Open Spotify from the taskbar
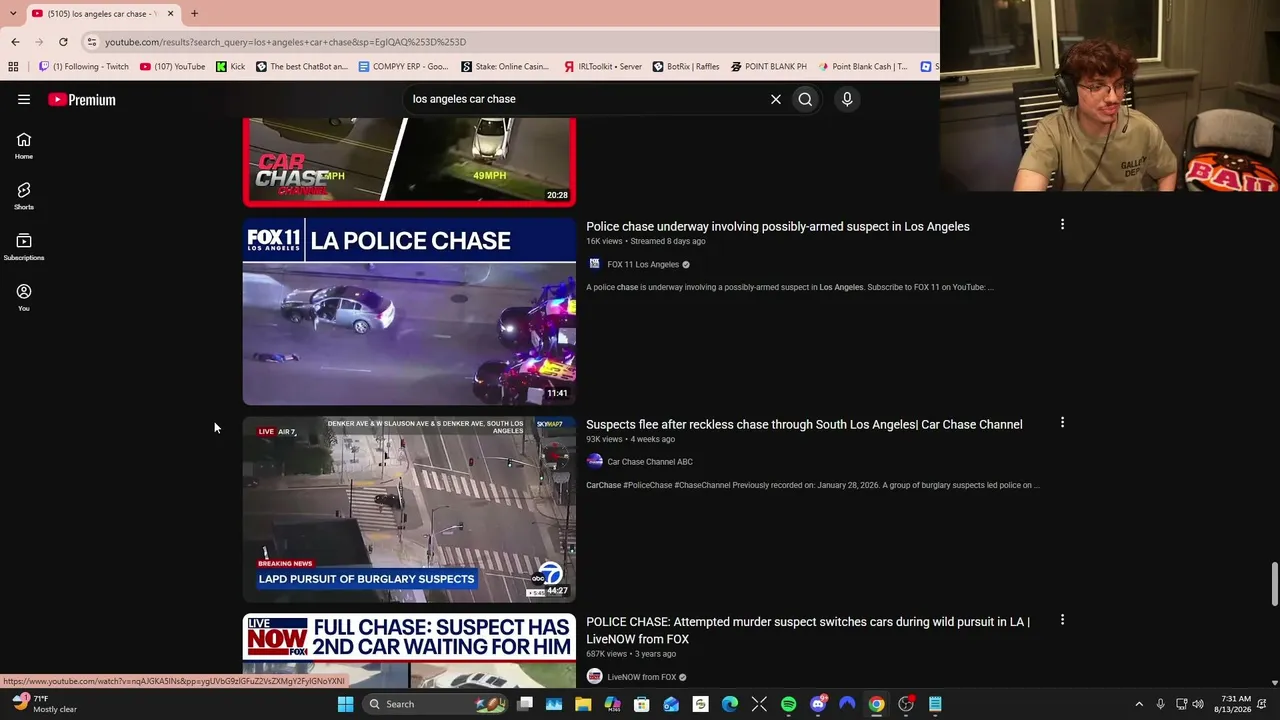 click(x=788, y=704)
